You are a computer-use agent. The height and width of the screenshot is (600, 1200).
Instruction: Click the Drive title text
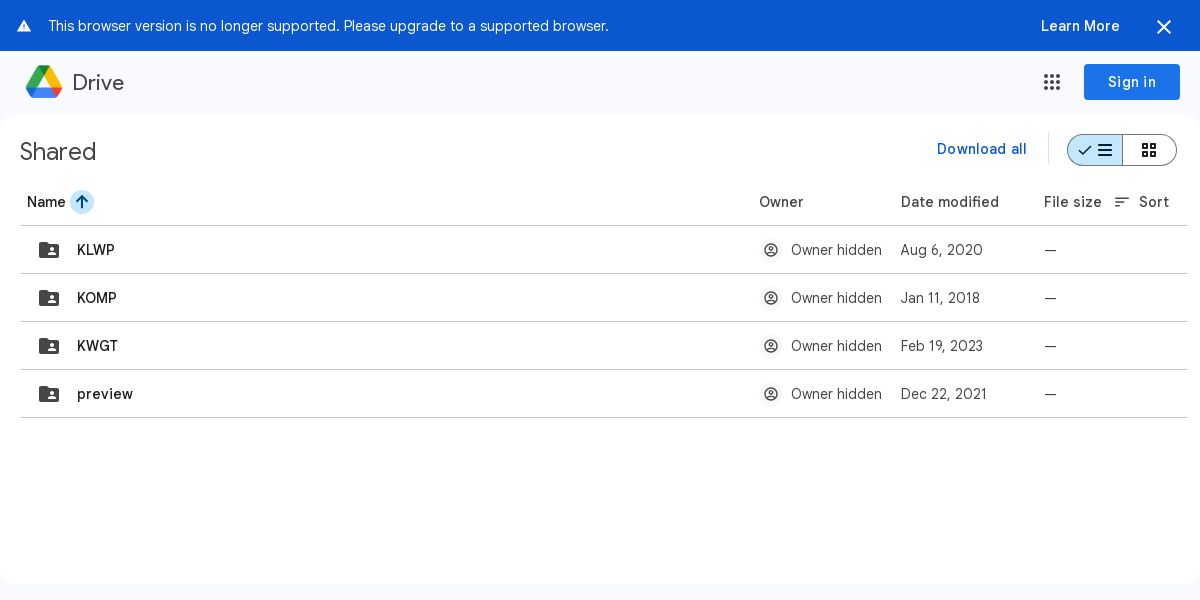[98, 83]
